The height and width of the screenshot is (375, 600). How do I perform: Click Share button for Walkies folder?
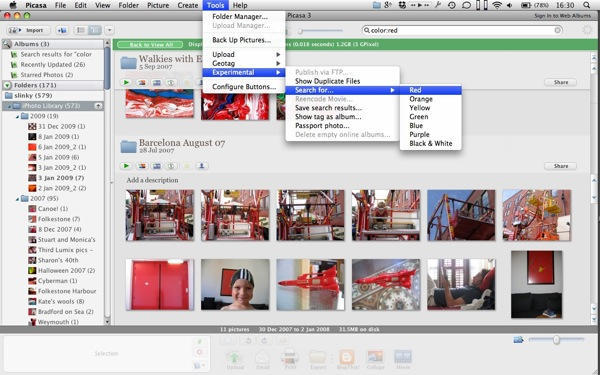click(561, 82)
